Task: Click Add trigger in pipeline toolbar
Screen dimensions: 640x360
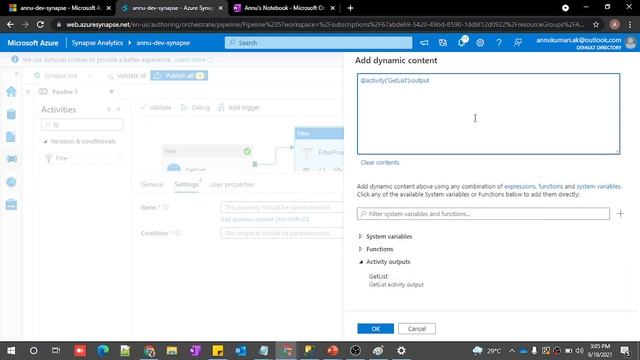Action: [239, 107]
